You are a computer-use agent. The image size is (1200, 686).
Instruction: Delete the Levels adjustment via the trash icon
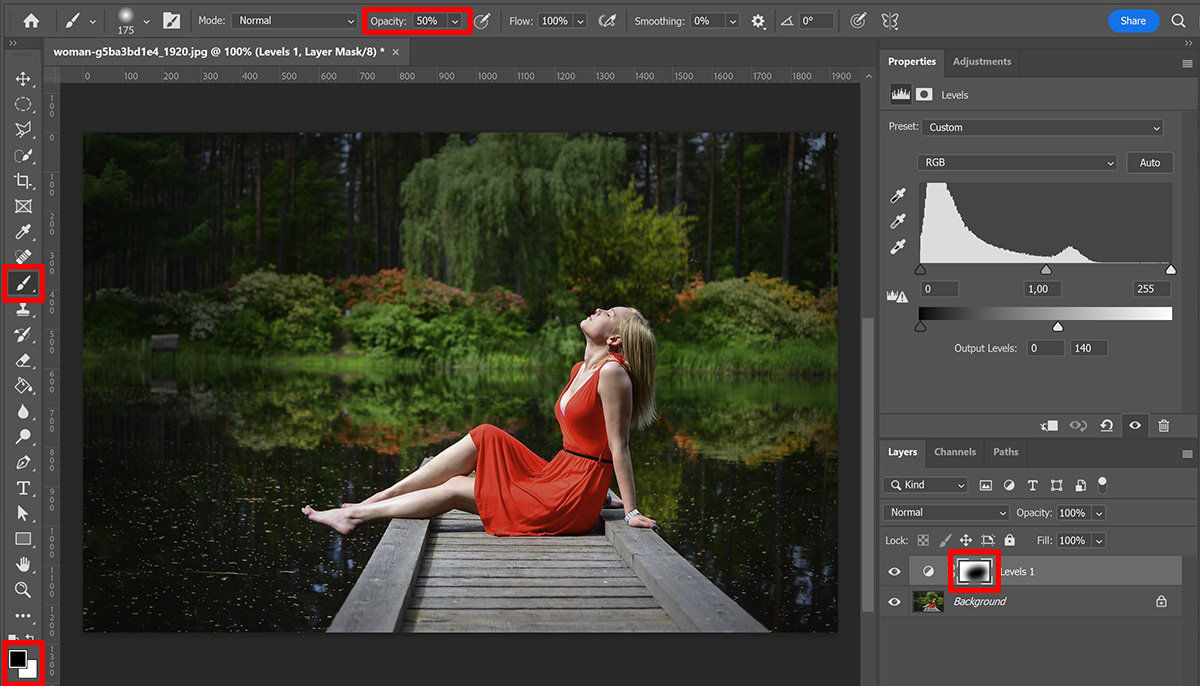[1163, 425]
